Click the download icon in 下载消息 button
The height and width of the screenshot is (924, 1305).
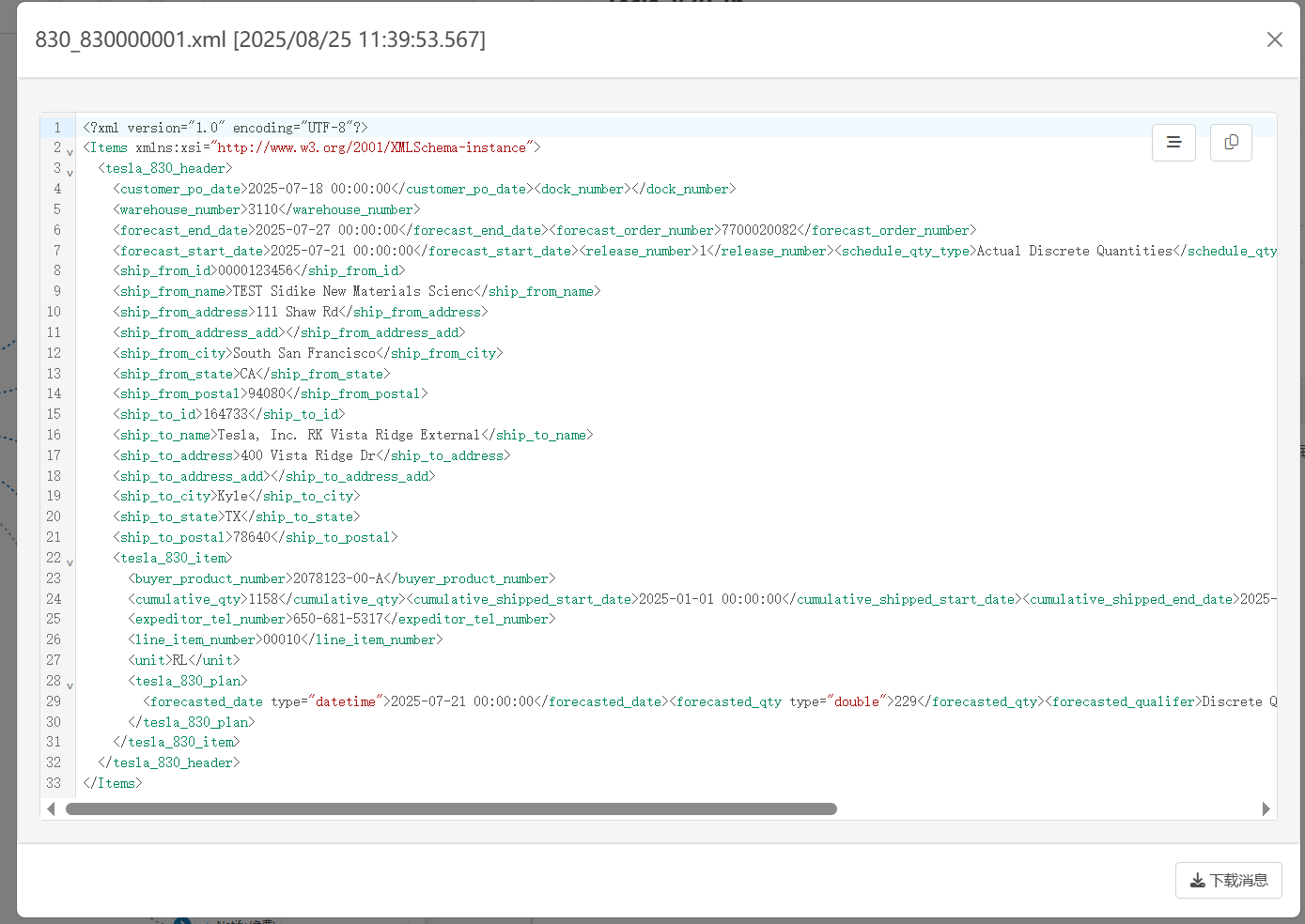pyautogui.click(x=1197, y=881)
